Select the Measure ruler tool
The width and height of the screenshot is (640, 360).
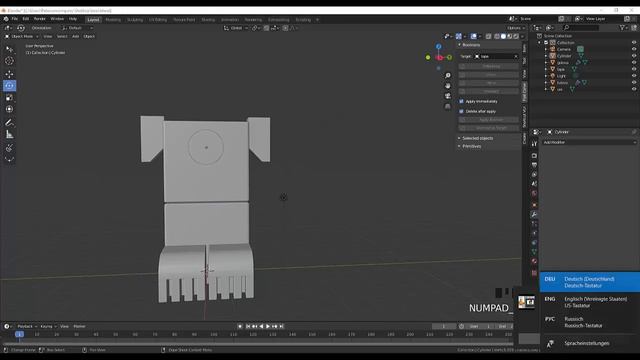tap(9, 134)
